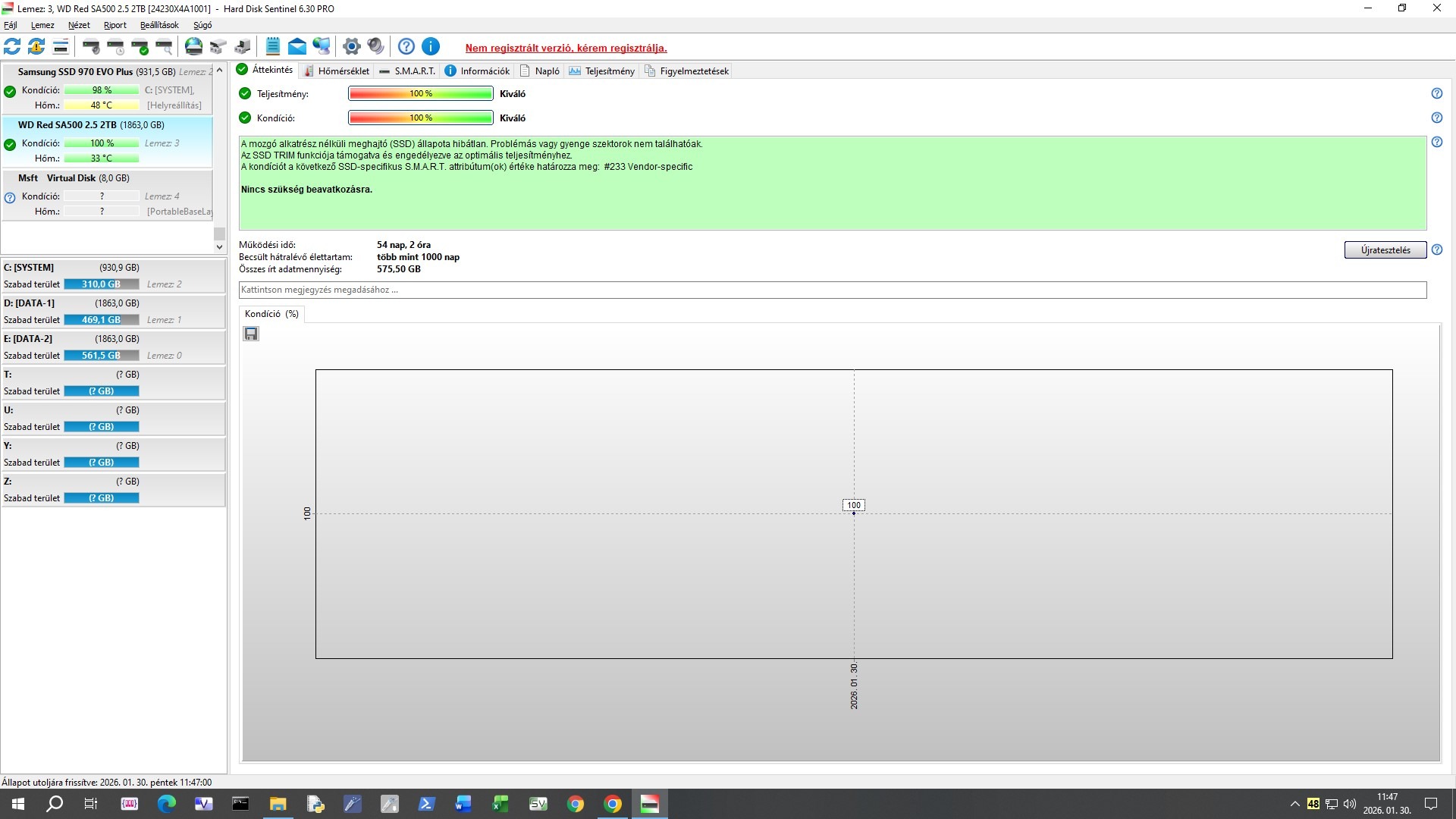Click the disk with green check icon
This screenshot has width=1456, height=819.
pos(140,47)
